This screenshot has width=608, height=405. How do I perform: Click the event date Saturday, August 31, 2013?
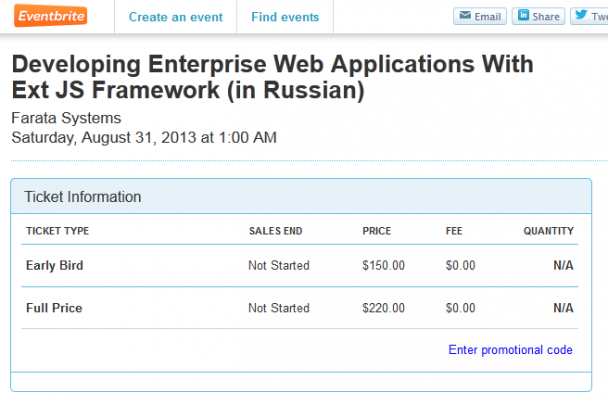(144, 138)
